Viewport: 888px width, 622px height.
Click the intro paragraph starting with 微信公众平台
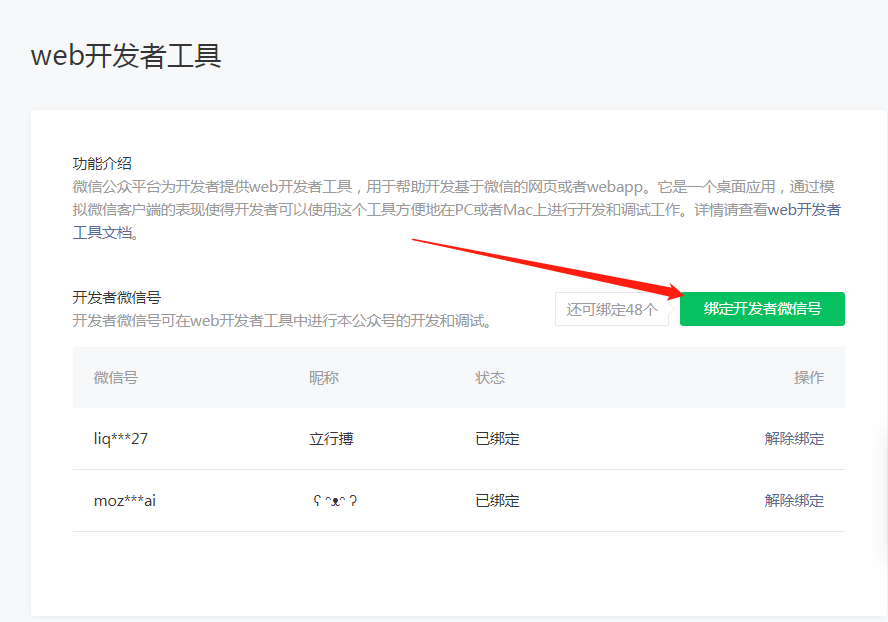point(400,187)
